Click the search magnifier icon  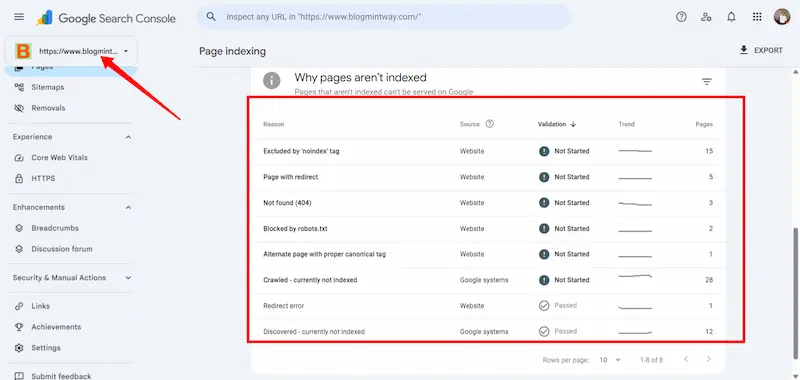211,17
